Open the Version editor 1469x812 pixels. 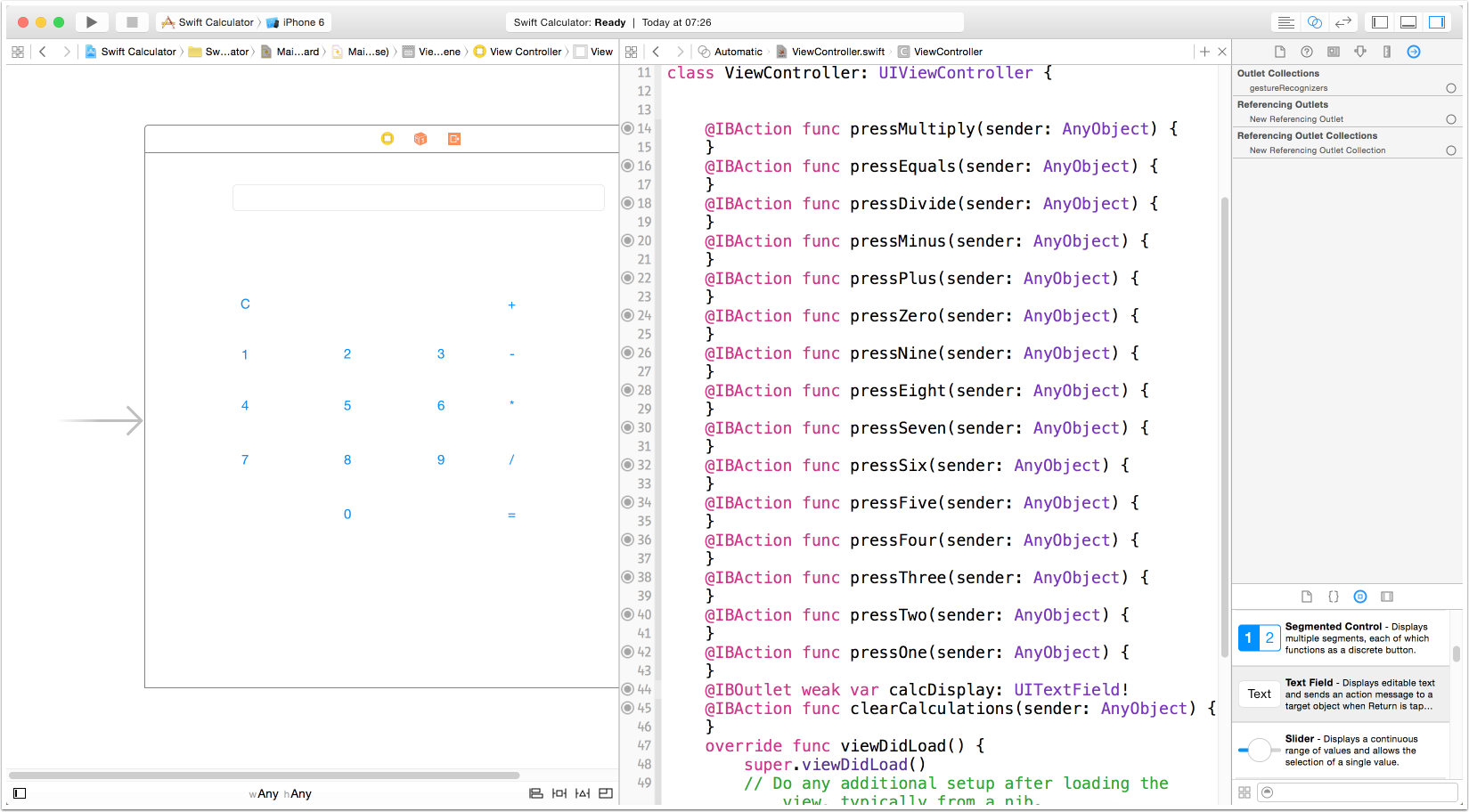click(x=1343, y=22)
